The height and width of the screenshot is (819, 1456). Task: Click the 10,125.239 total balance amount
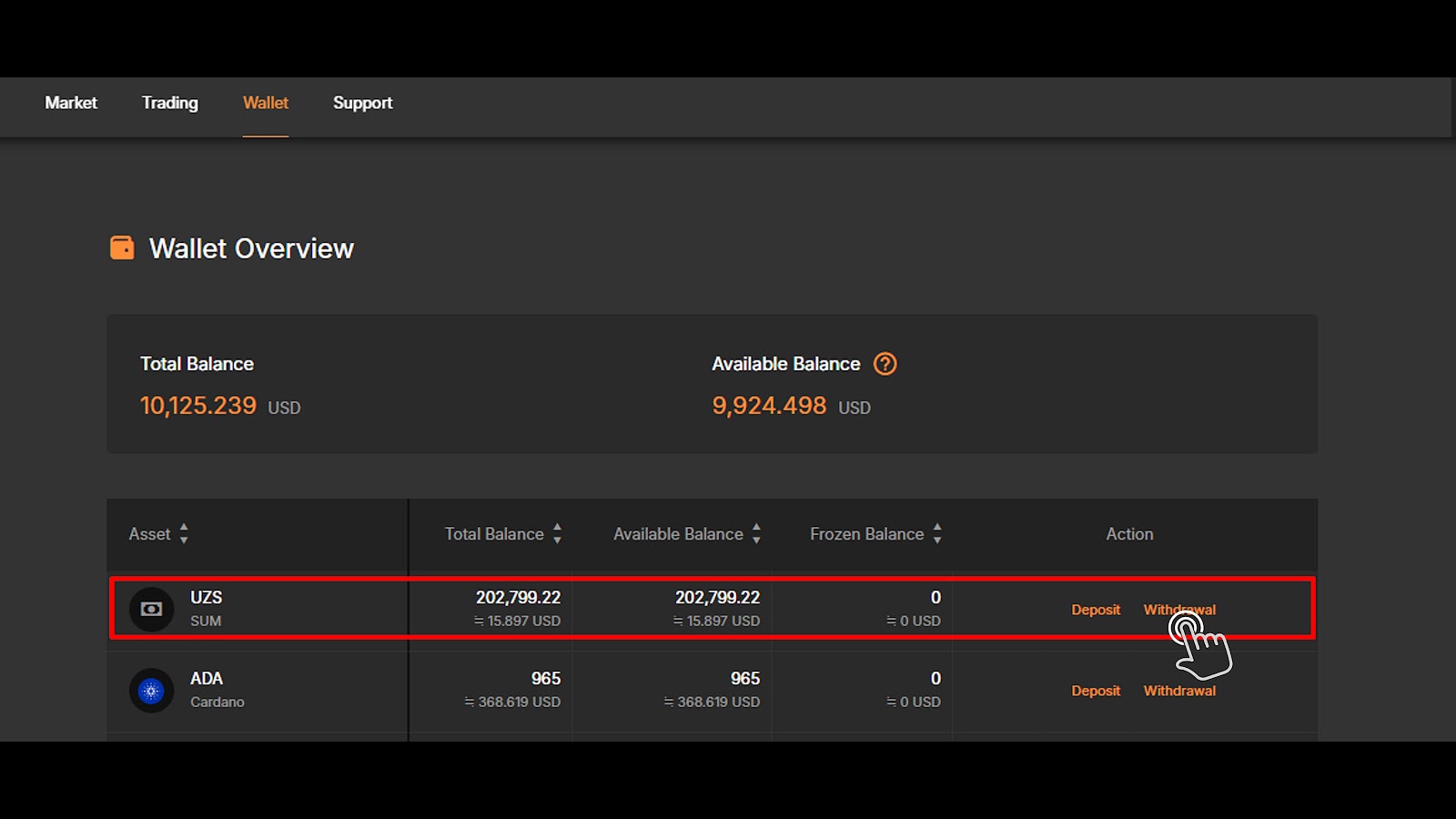(198, 406)
